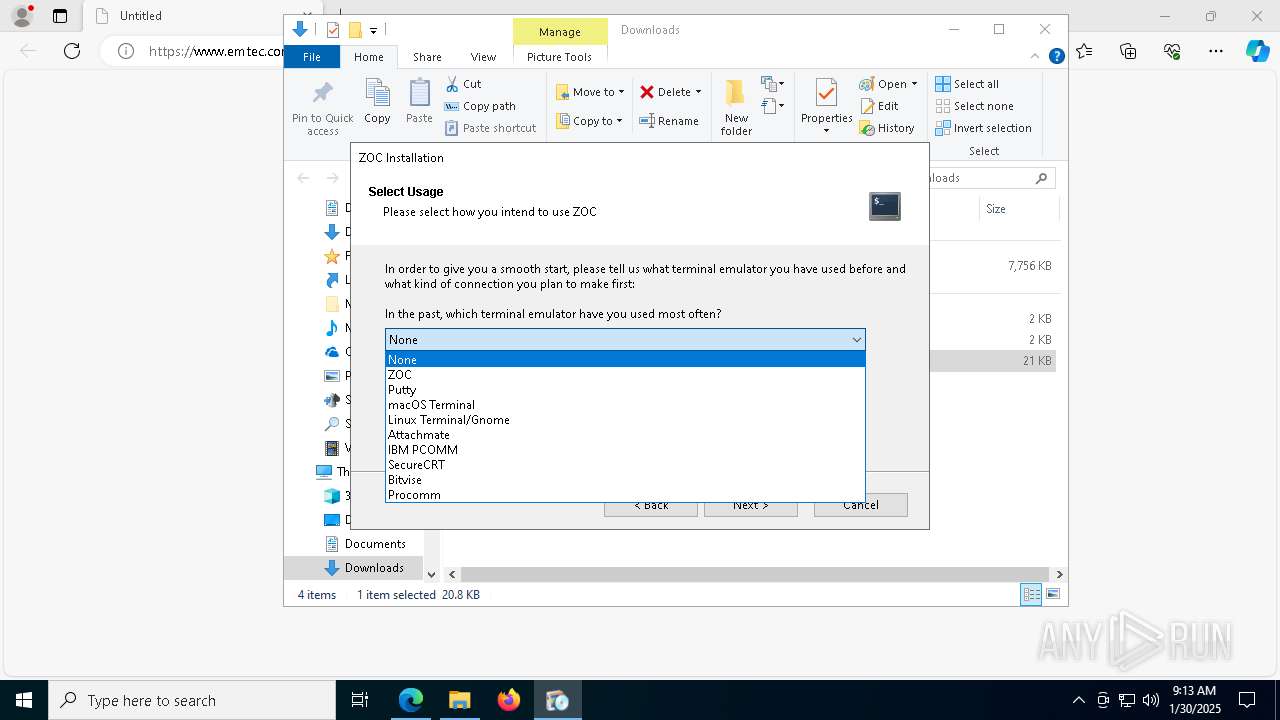The width and height of the screenshot is (1280, 720).
Task: Open the File menu in Explorer
Action: click(x=312, y=57)
